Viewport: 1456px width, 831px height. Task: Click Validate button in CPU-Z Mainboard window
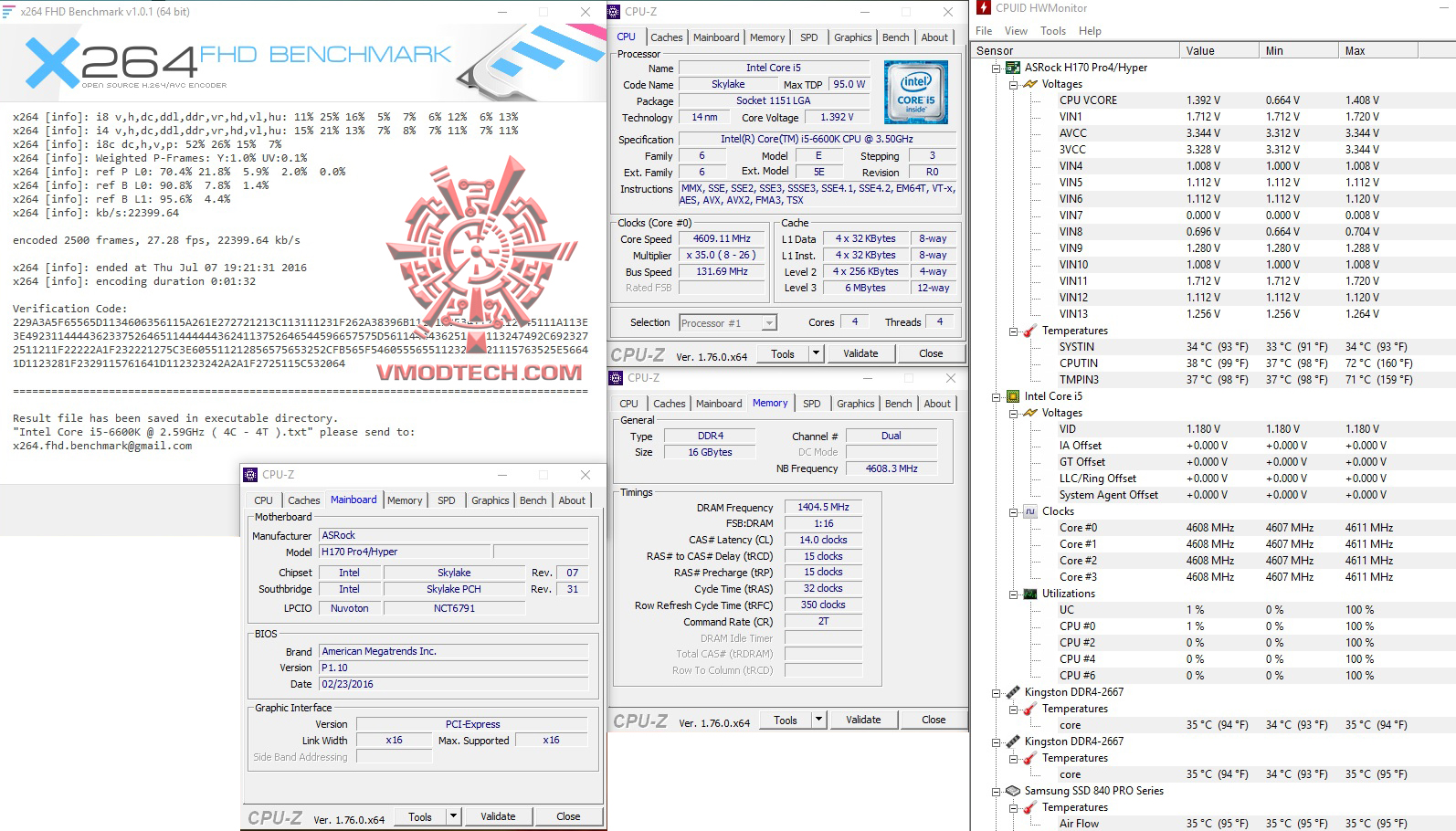pos(498,816)
